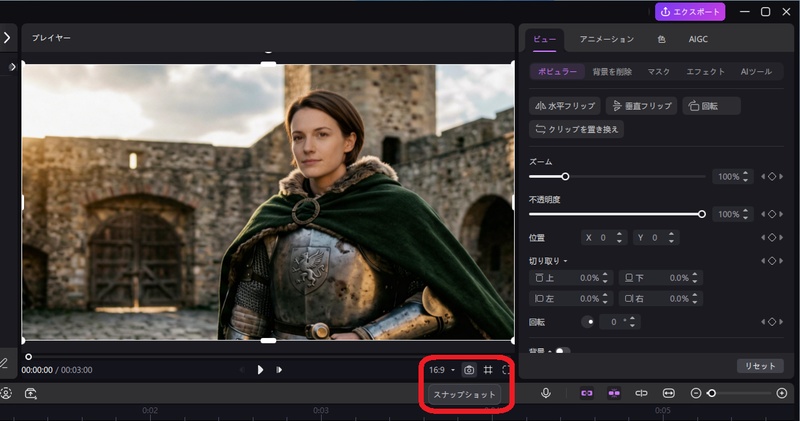Click the 不透明度 100% stepper arrows

745,214
